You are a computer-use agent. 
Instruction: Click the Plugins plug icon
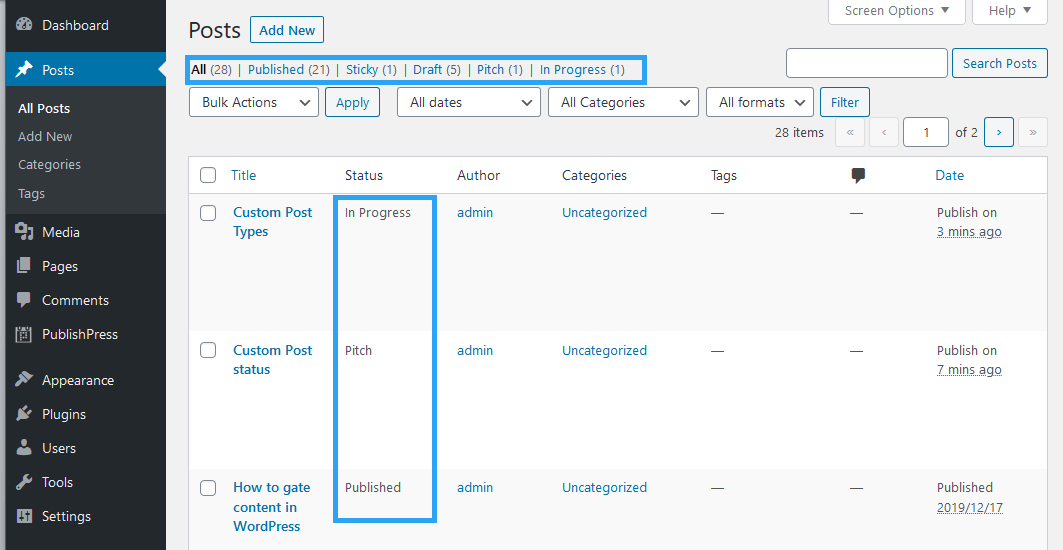click(x=24, y=414)
